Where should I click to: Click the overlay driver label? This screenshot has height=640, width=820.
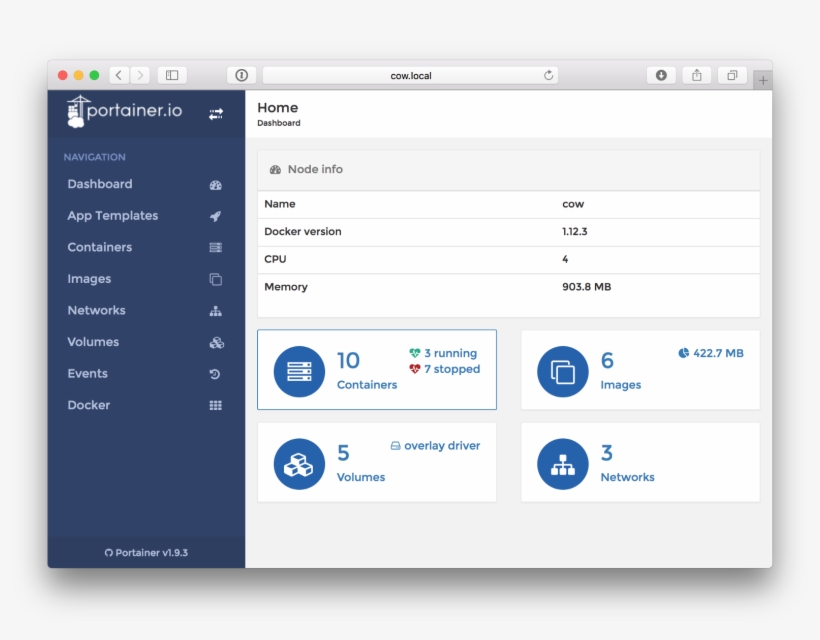435,445
